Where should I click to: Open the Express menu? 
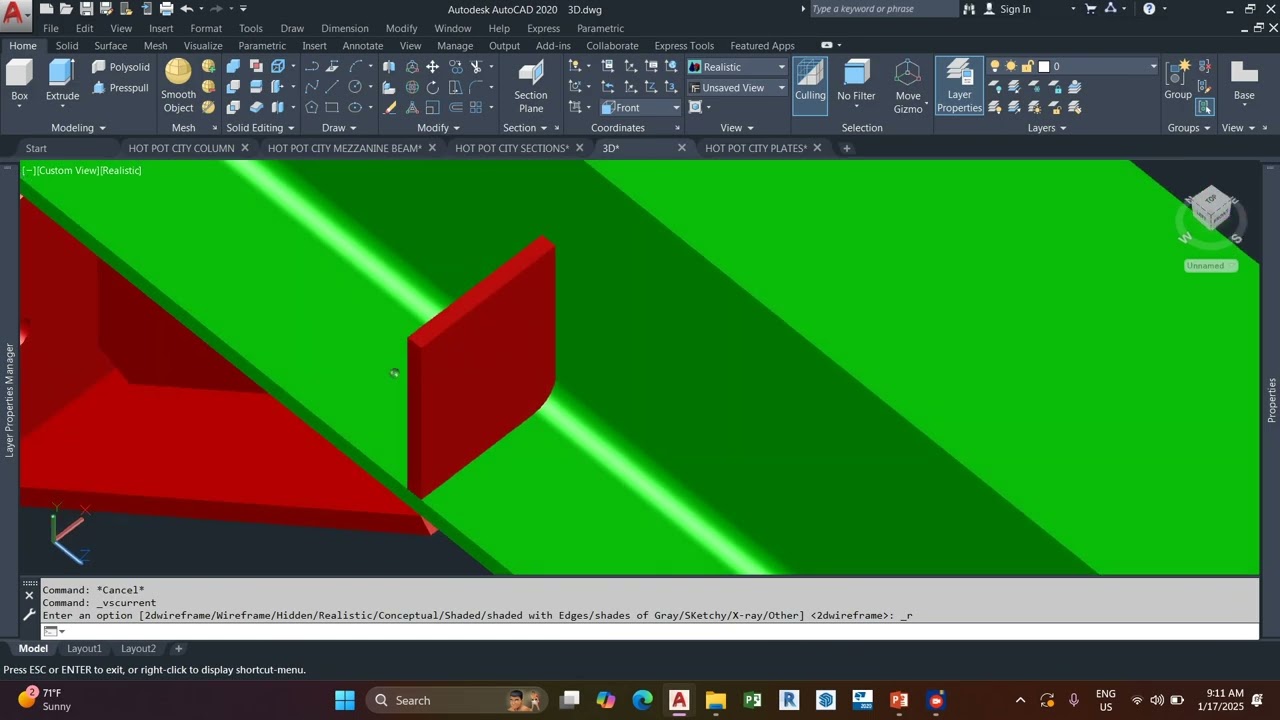[x=543, y=28]
